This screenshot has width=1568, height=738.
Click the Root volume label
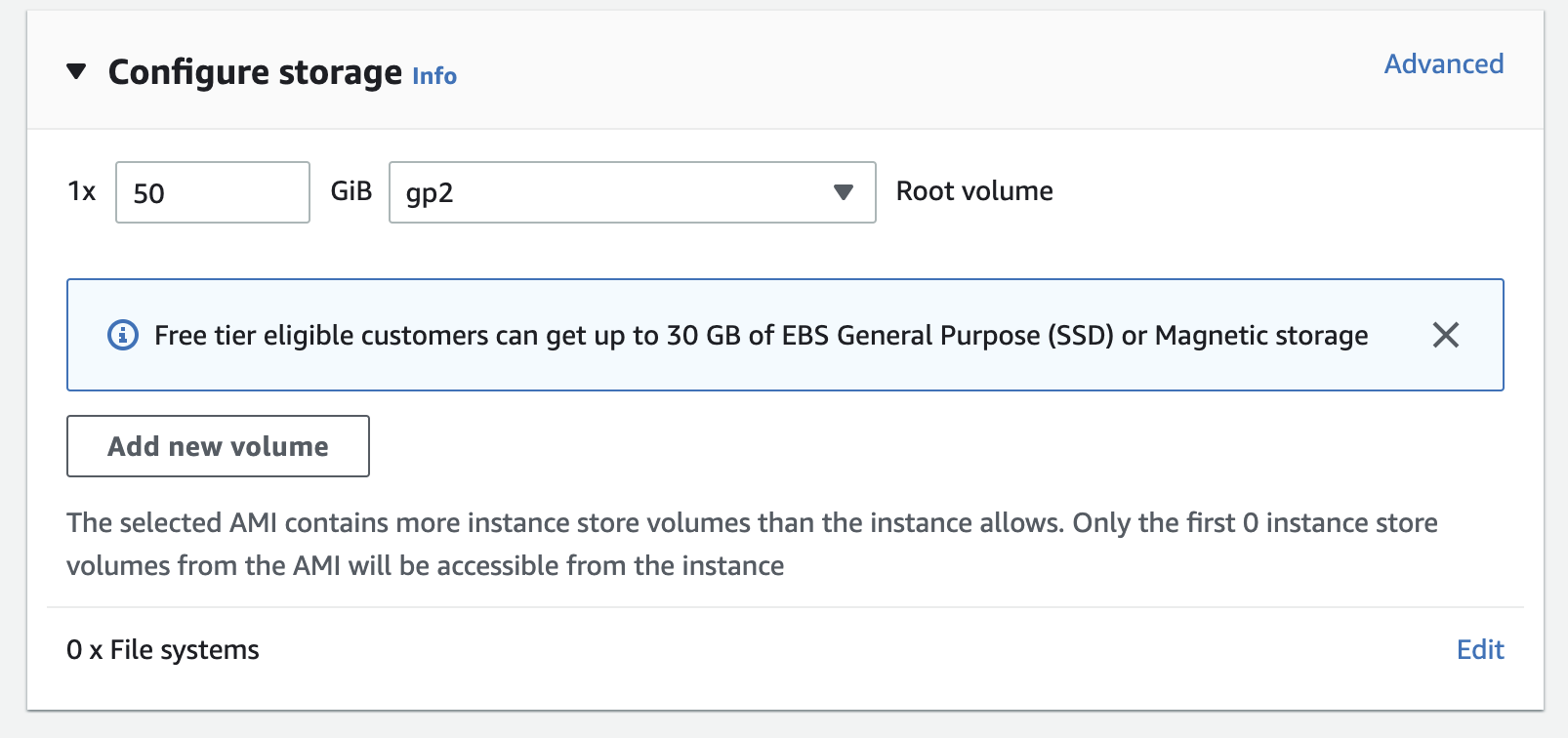(973, 191)
